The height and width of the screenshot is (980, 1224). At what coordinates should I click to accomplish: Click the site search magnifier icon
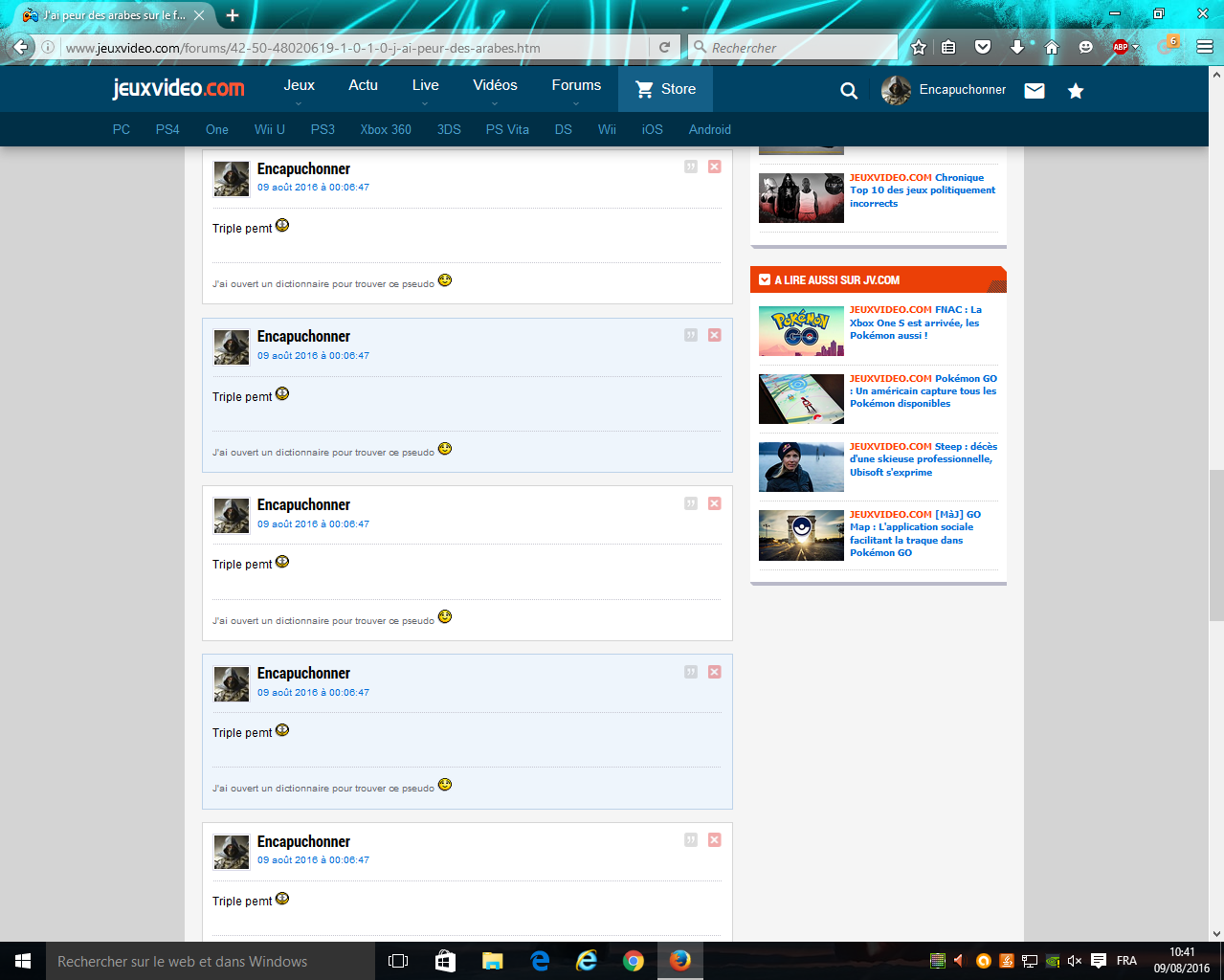849,91
